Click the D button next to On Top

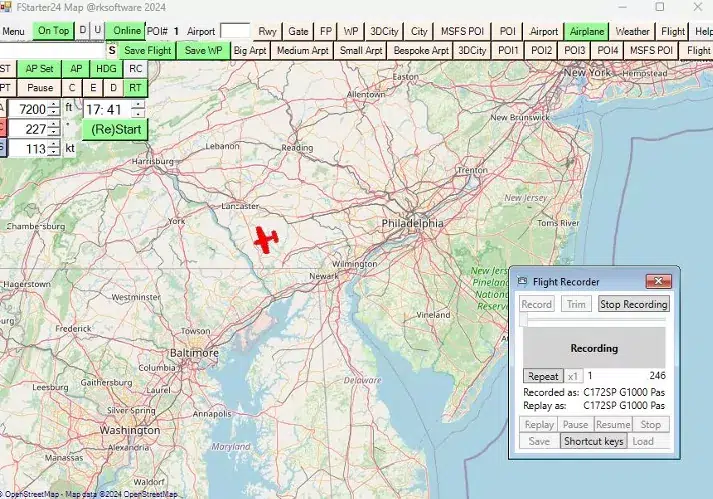coord(83,31)
